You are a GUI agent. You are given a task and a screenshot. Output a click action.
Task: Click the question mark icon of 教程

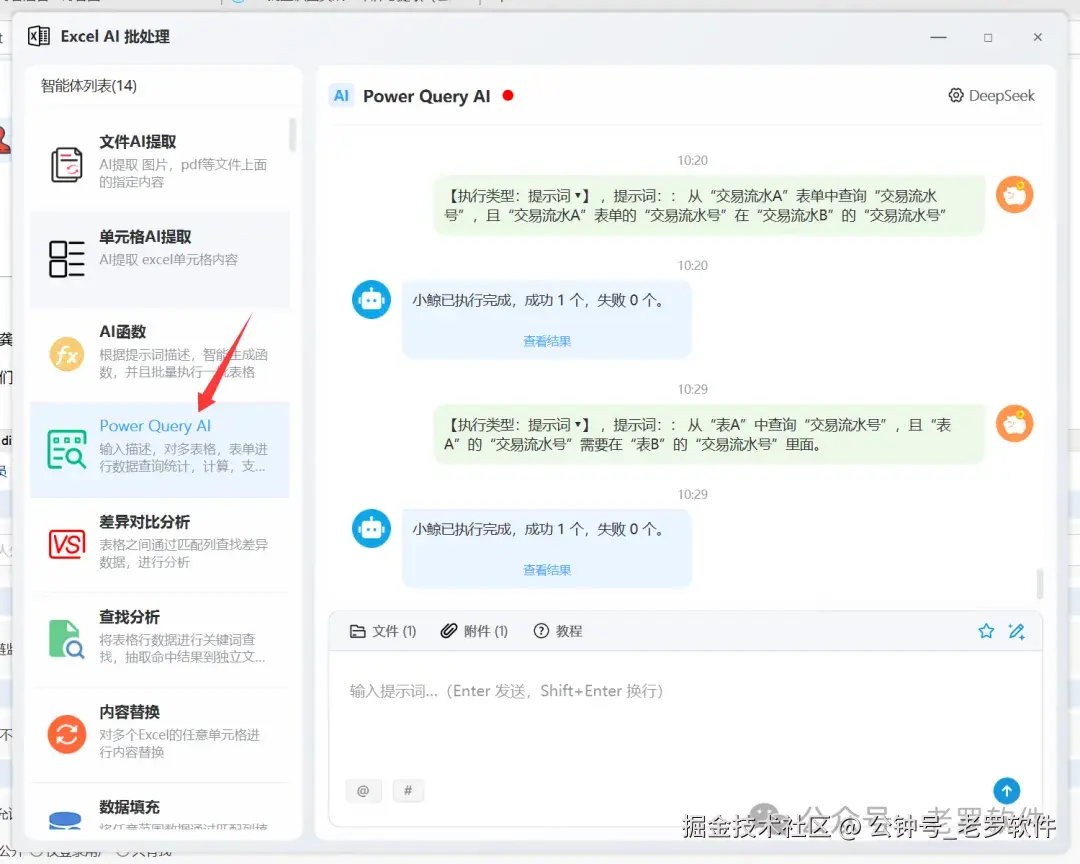[541, 630]
